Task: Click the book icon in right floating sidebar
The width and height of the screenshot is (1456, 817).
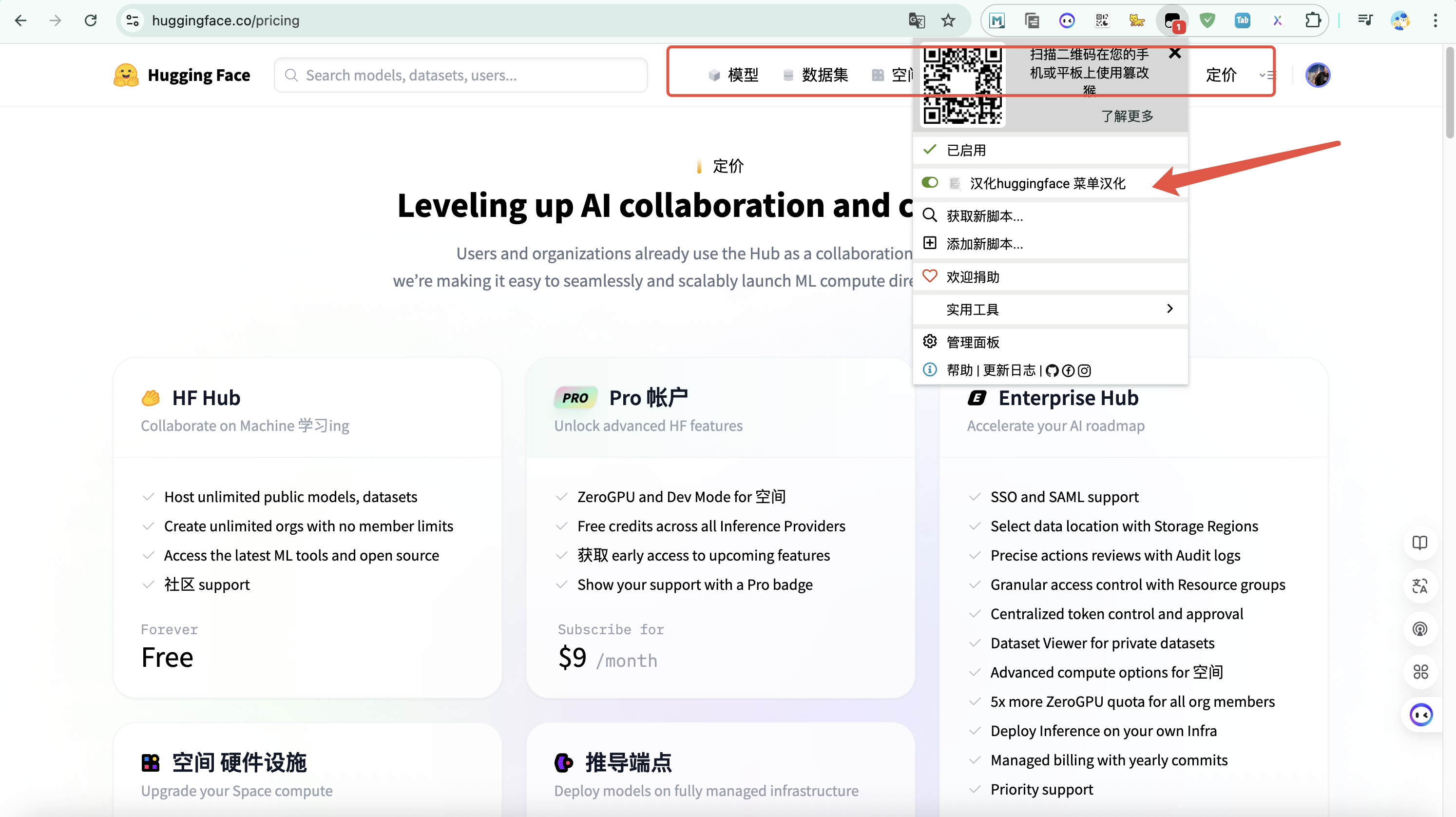Action: (1420, 543)
